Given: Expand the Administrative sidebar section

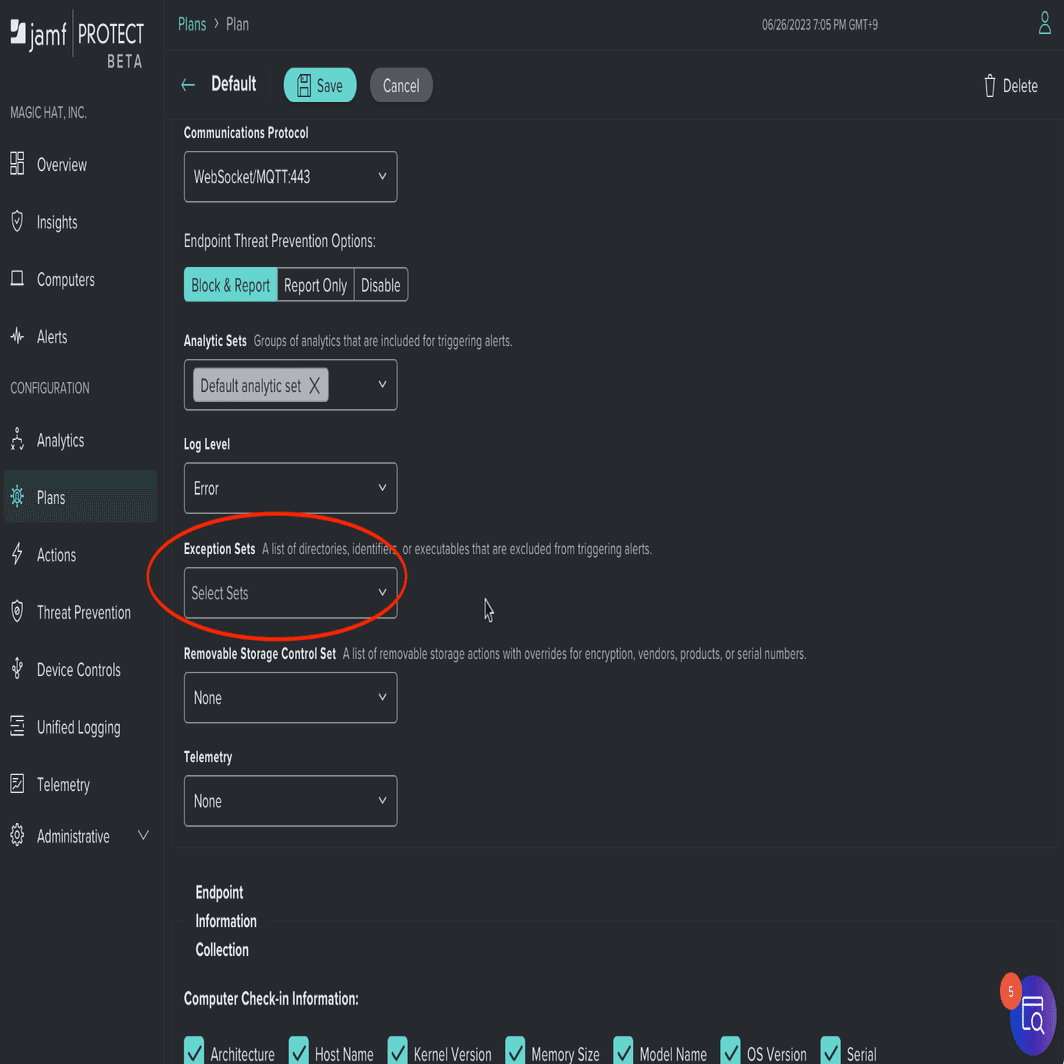Looking at the screenshot, I should pos(143,834).
